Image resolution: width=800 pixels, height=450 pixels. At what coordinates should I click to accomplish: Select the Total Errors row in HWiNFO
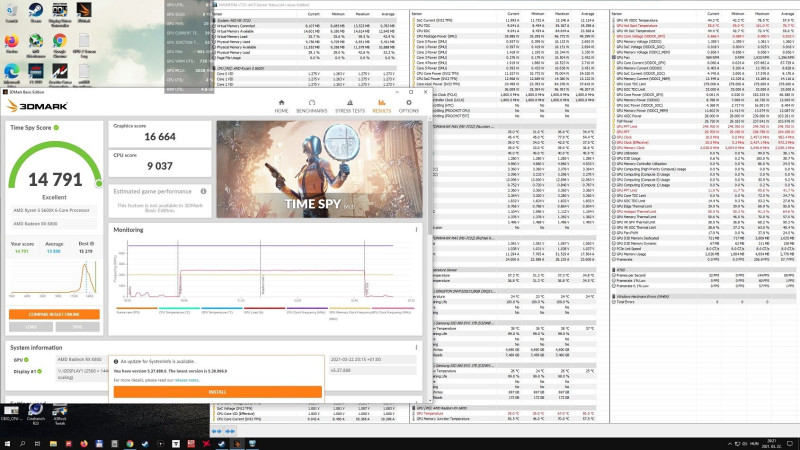(x=703, y=302)
